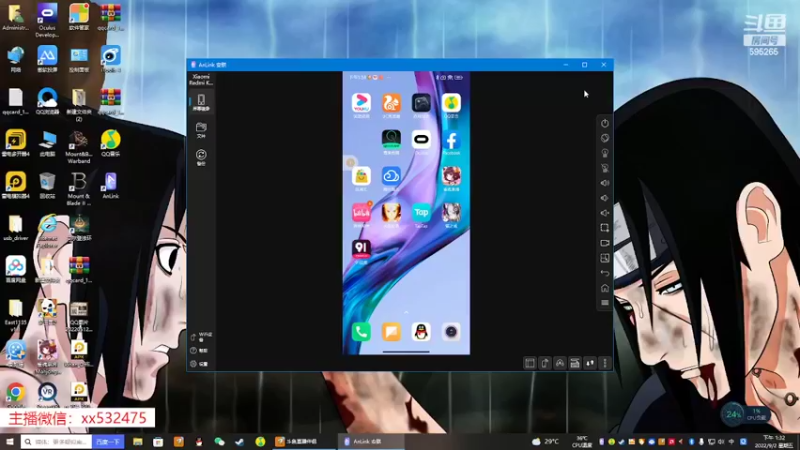Screen dimensions: 800x450
Task: Click the WiFi connection option in AnLink
Action: [x=202, y=337]
